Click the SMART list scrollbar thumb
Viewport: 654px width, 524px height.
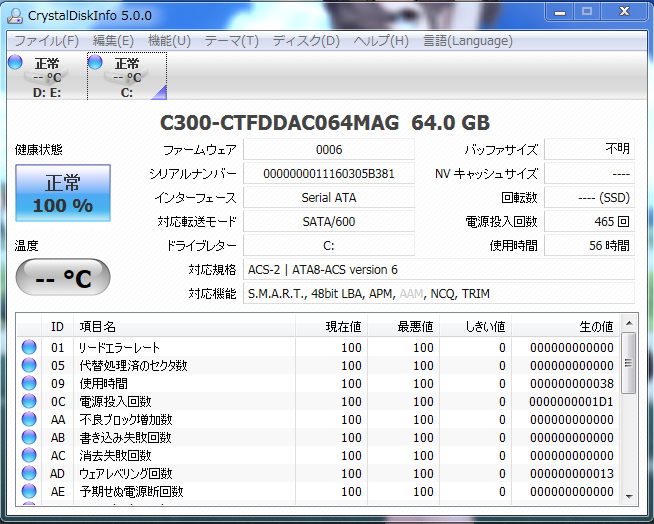click(x=629, y=363)
